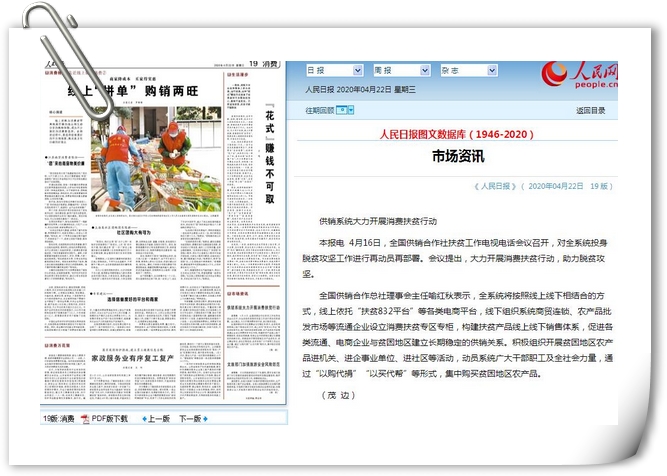
Task: Open the "花式"赚钱不可取 article on the page image
Action: (269, 154)
